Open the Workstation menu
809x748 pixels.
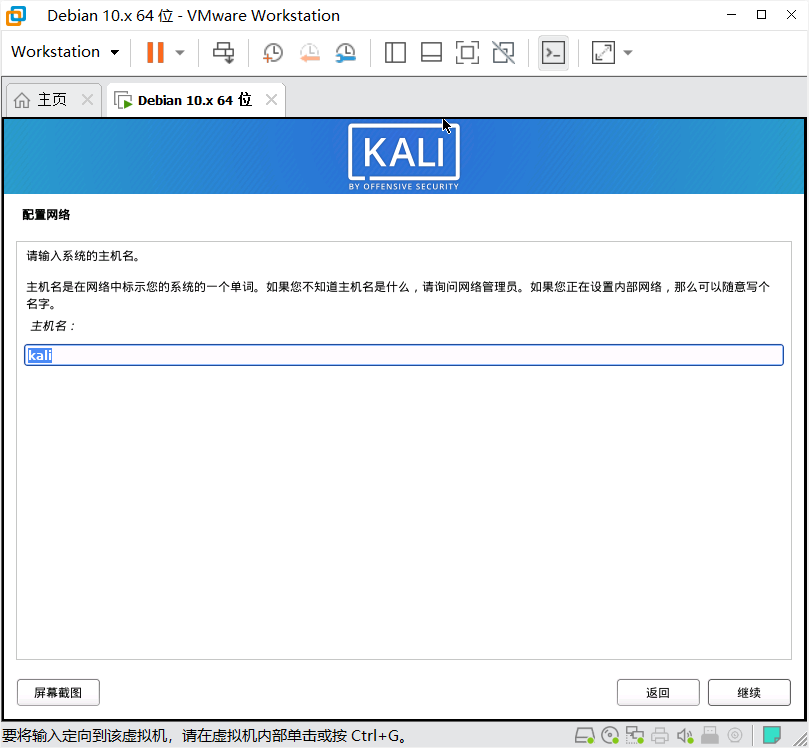[x=65, y=52]
